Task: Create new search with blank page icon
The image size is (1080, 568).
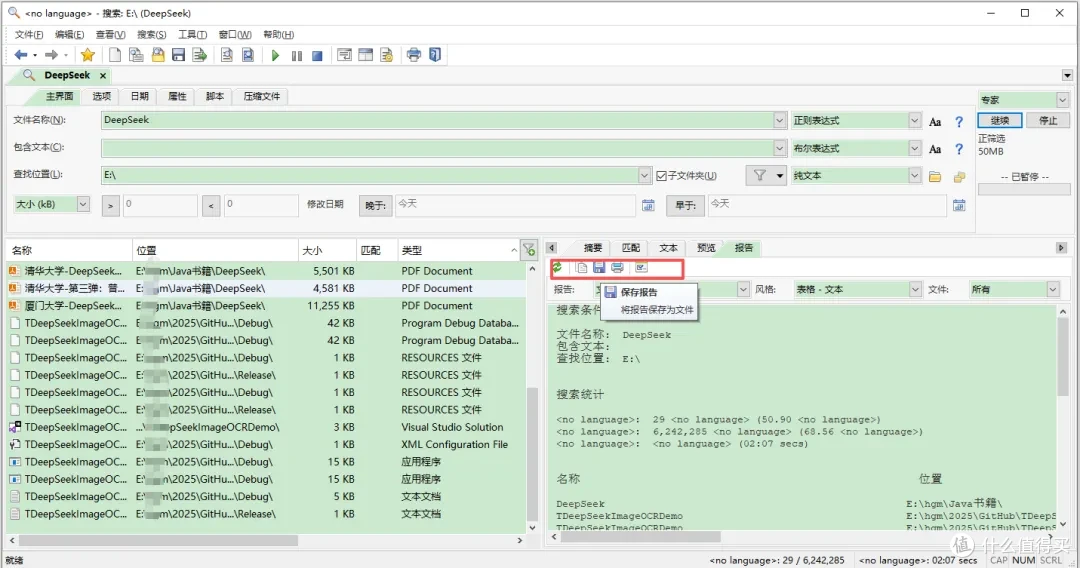Action: [x=115, y=55]
